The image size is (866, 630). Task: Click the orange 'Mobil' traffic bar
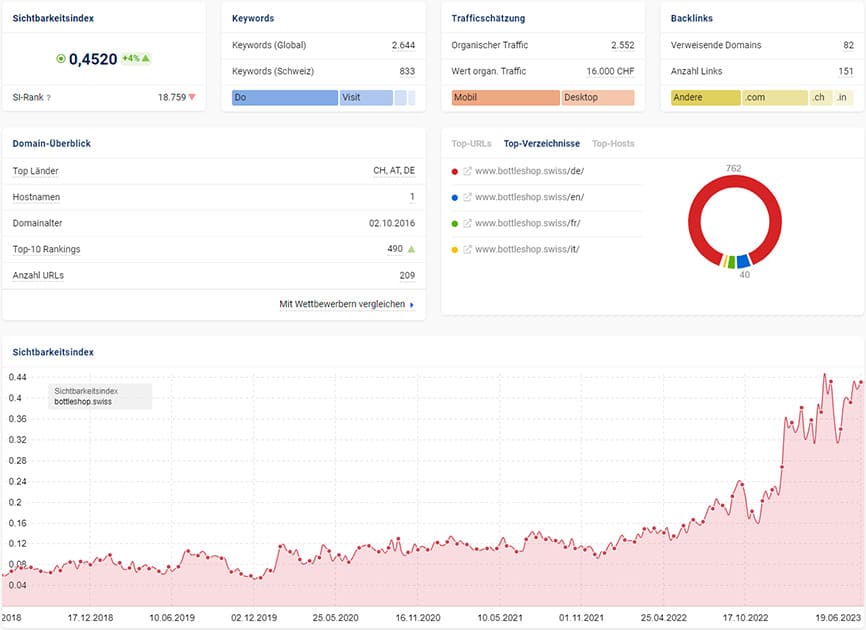click(505, 98)
